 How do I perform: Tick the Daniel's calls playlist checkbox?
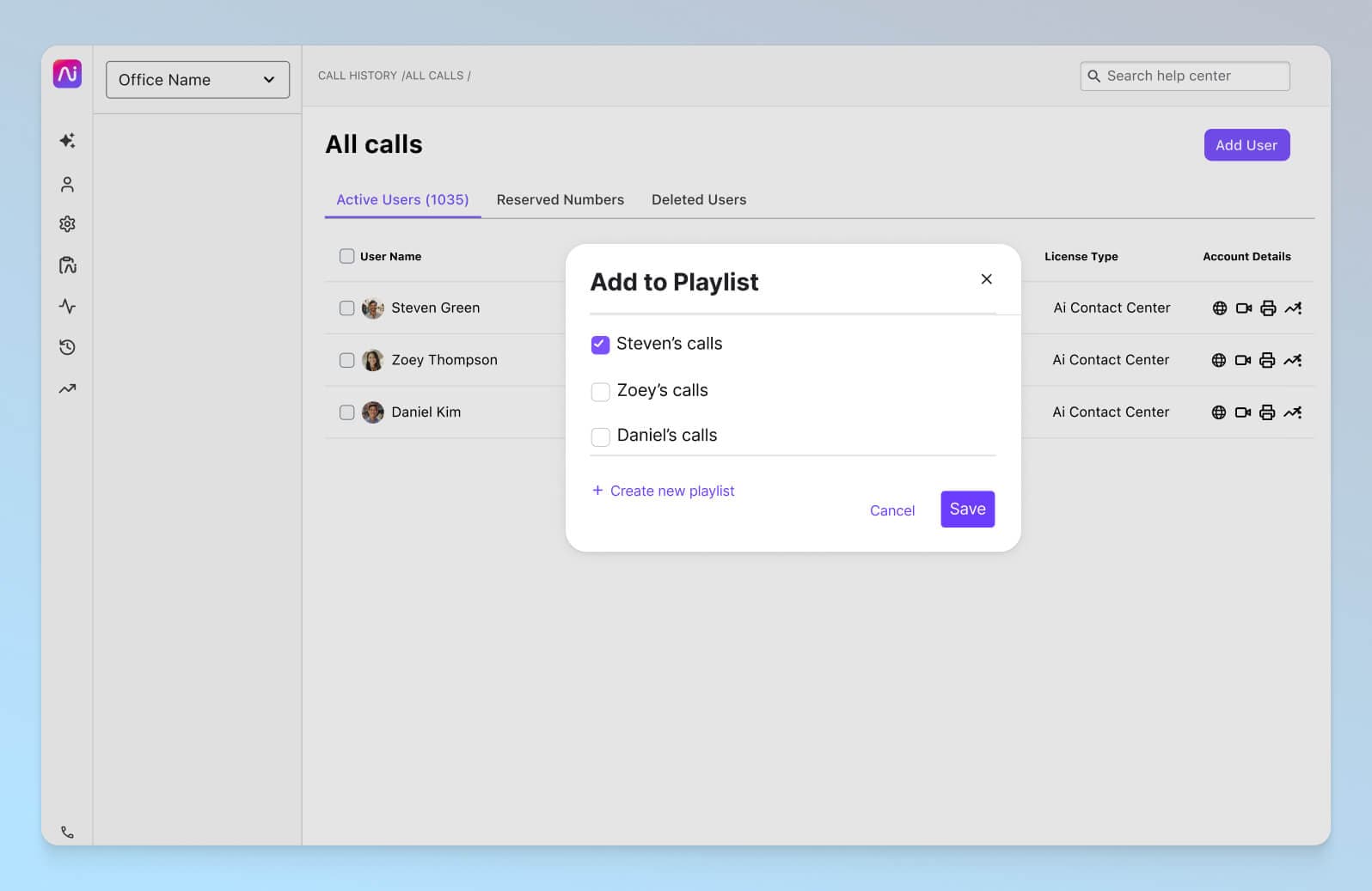point(600,436)
